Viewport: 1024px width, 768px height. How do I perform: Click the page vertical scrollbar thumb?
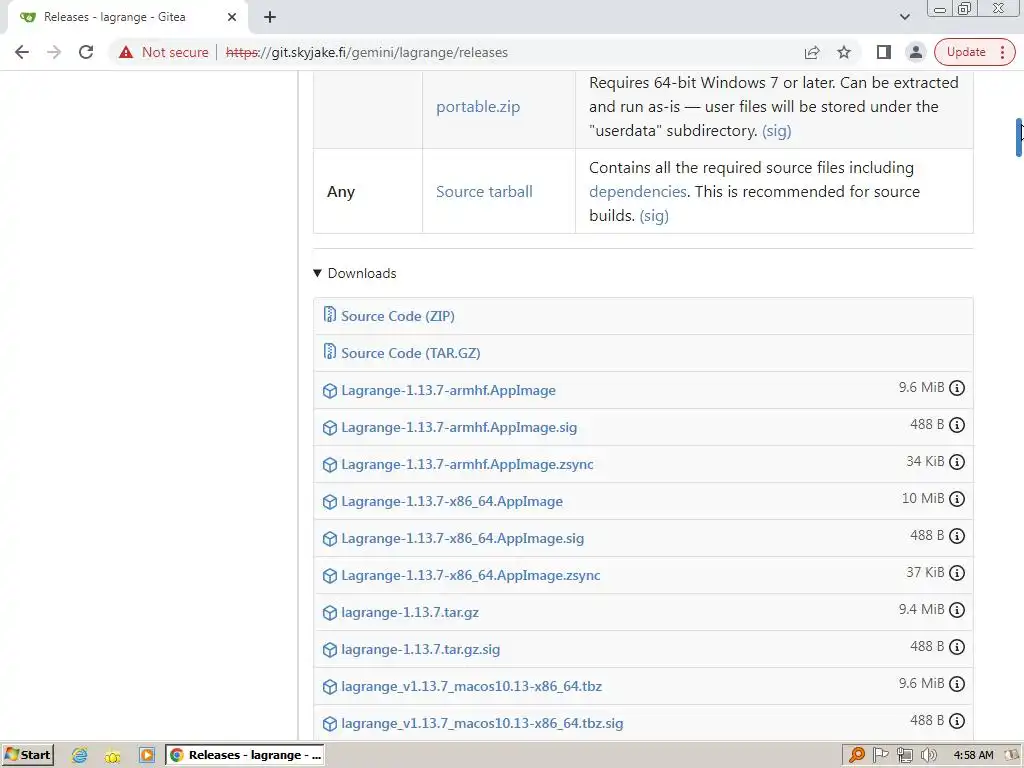click(1019, 138)
